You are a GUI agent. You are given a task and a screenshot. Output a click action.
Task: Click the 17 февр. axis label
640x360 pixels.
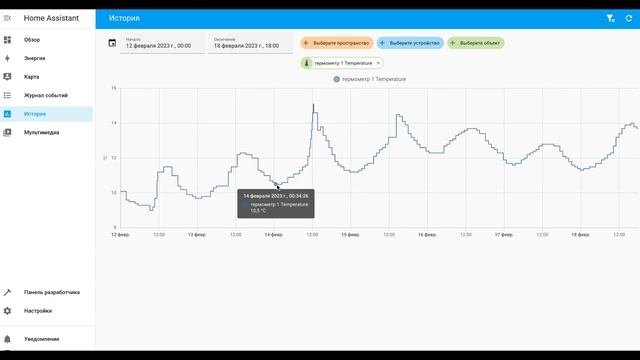504,235
